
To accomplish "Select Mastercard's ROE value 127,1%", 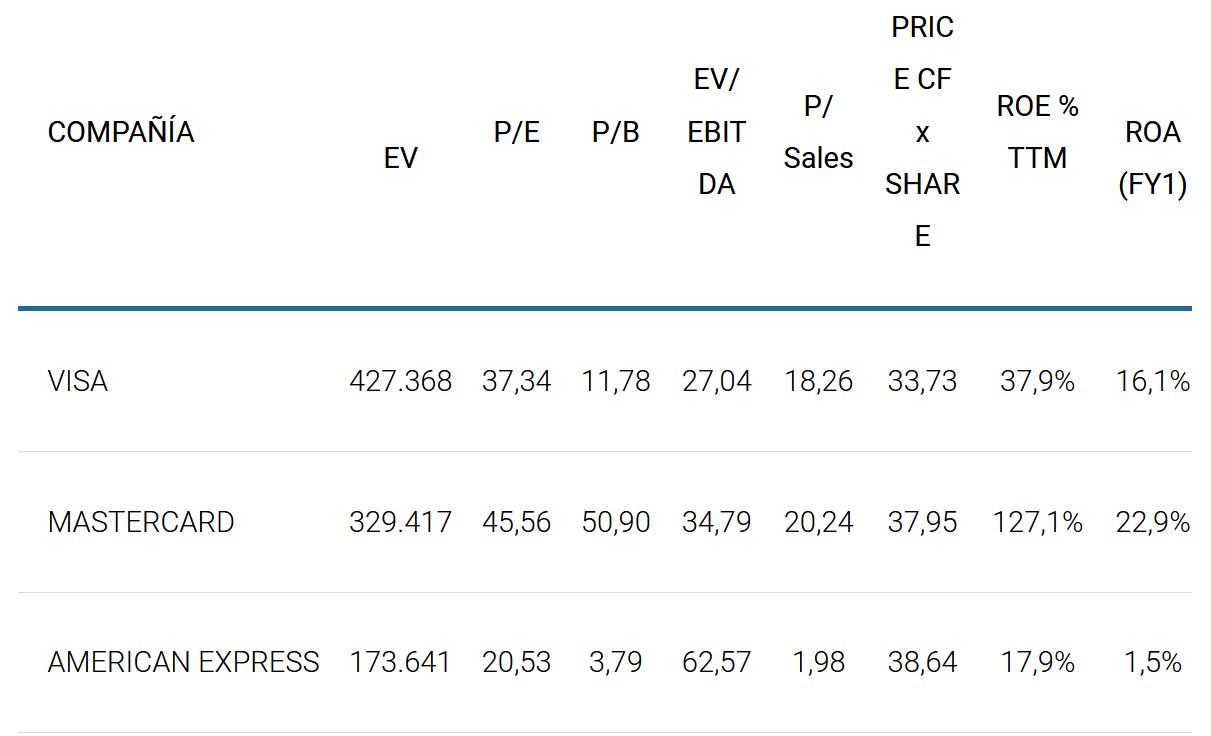I will coord(1037,522).
